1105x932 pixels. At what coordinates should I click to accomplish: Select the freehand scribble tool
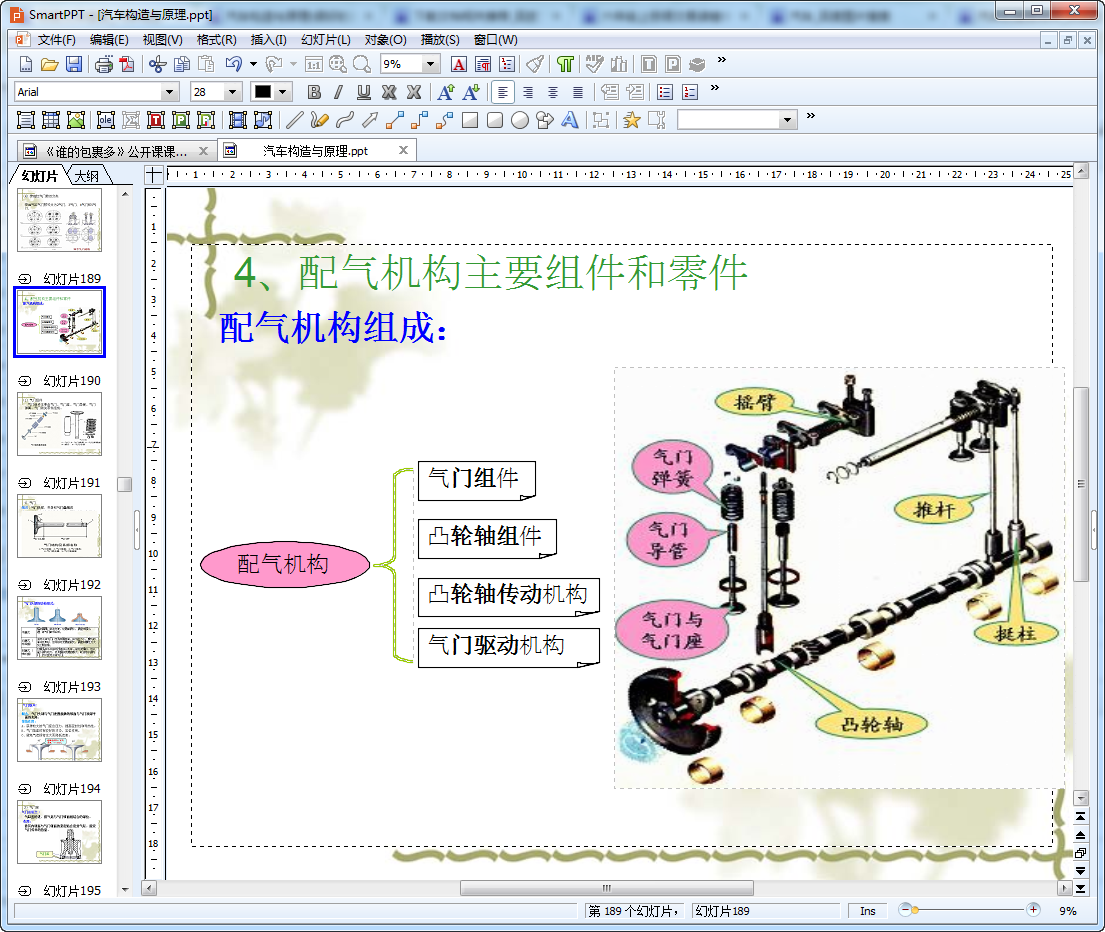coord(319,120)
